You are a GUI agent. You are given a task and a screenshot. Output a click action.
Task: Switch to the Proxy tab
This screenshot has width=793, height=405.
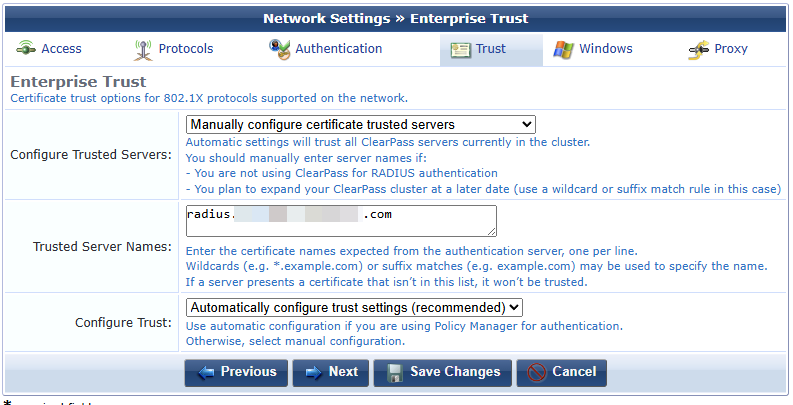[731, 49]
